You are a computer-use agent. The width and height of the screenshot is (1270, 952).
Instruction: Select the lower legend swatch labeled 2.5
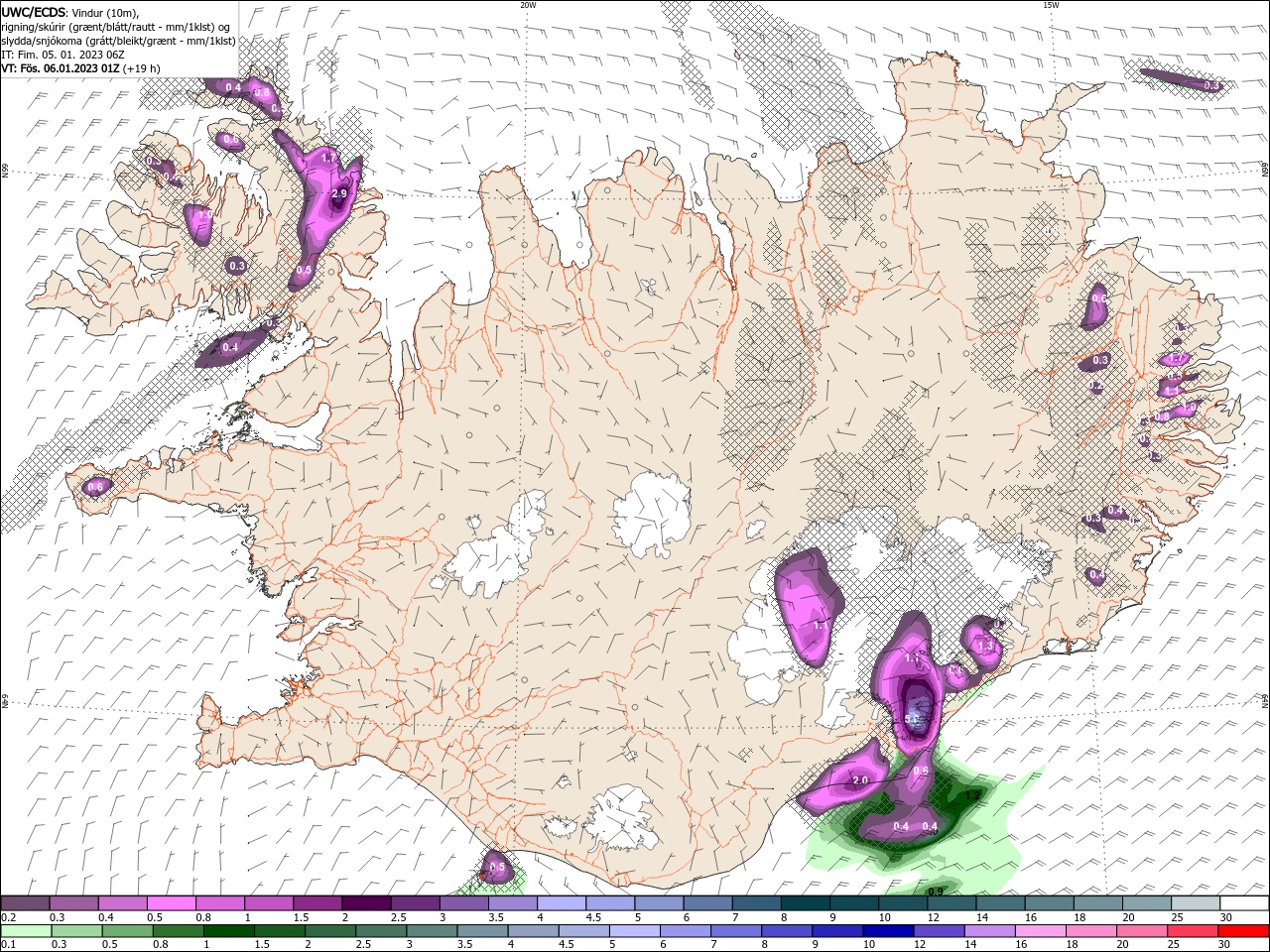pos(383,931)
